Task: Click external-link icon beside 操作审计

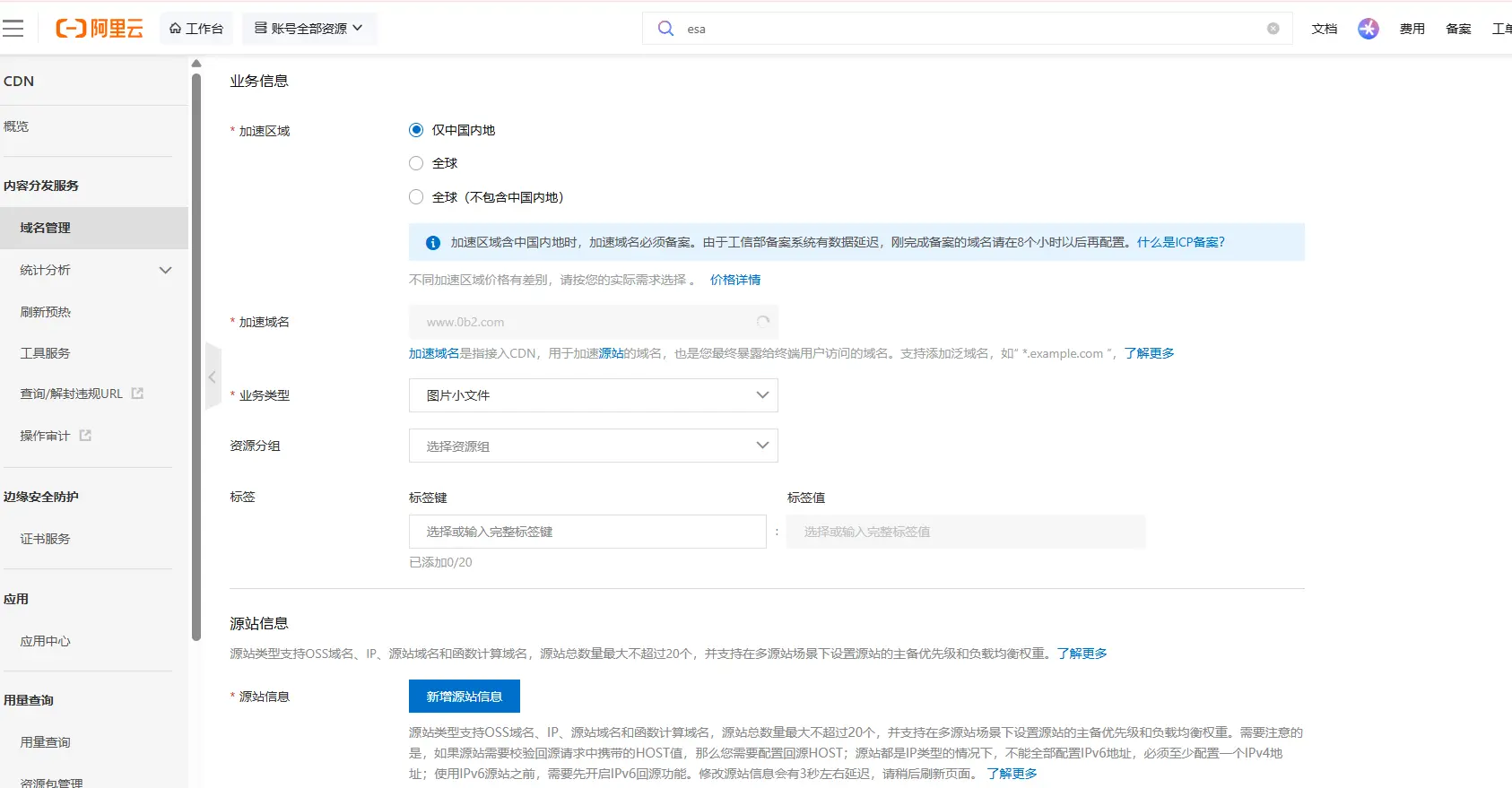Action: (85, 436)
